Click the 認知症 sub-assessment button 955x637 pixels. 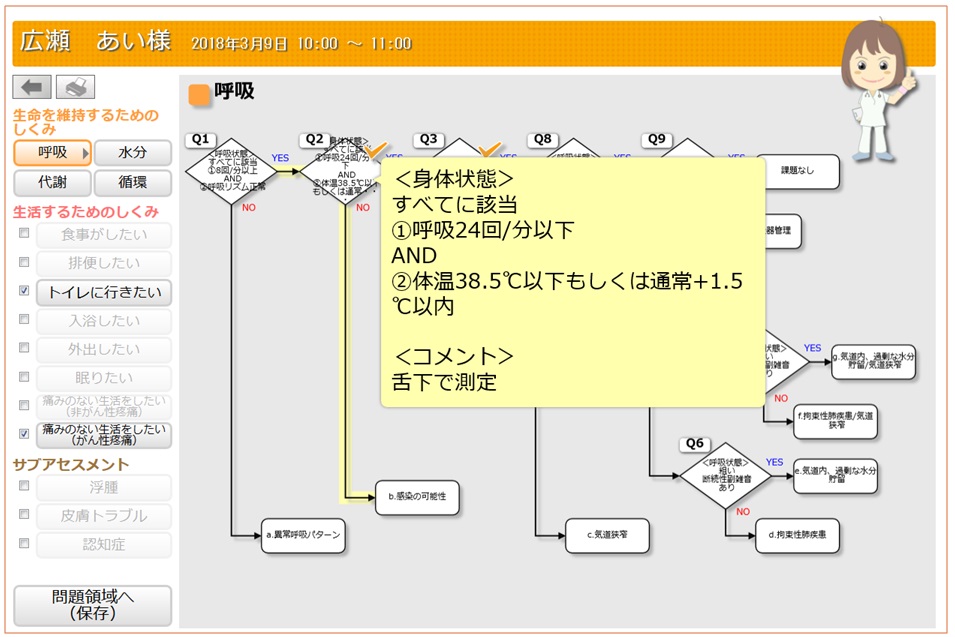click(x=104, y=545)
